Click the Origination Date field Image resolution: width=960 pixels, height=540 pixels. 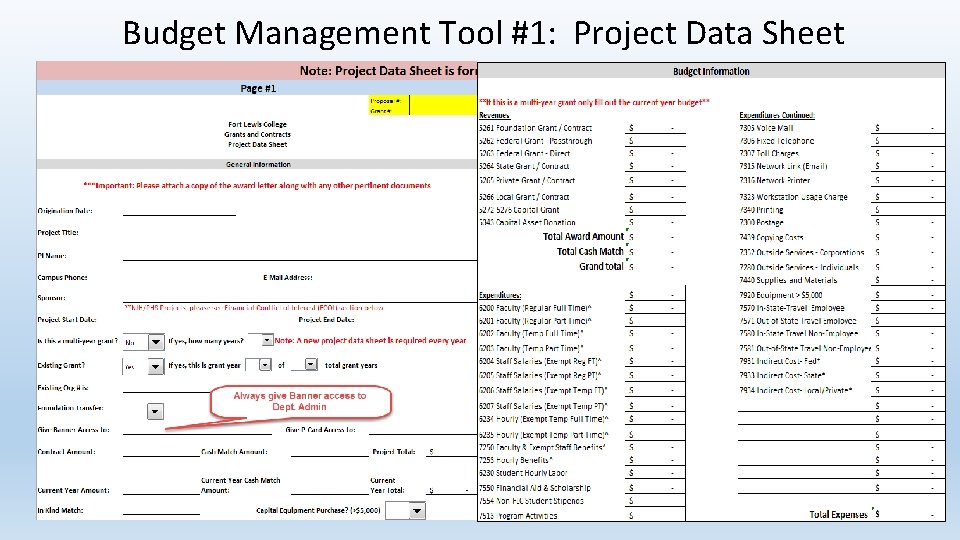pyautogui.click(x=179, y=210)
